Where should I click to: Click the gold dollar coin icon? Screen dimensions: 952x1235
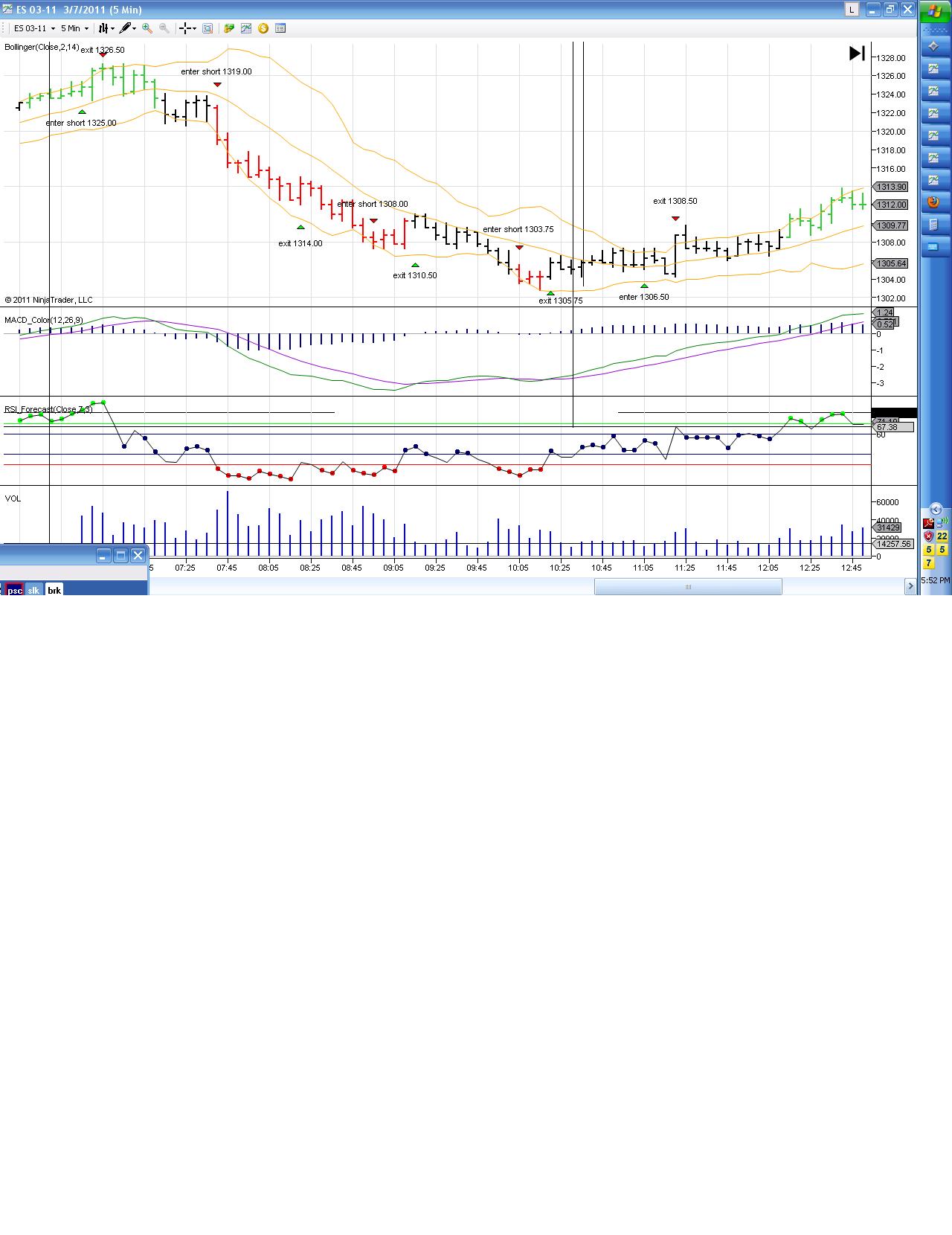263,28
